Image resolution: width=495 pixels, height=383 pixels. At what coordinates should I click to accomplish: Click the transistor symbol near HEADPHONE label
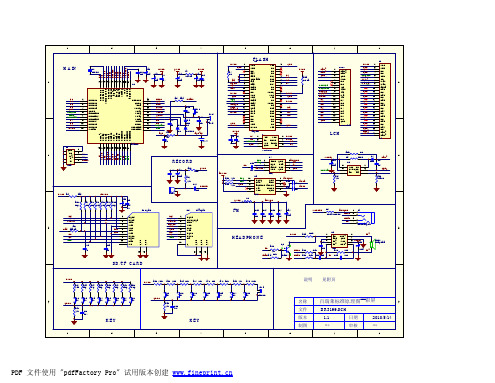[x=288, y=250]
